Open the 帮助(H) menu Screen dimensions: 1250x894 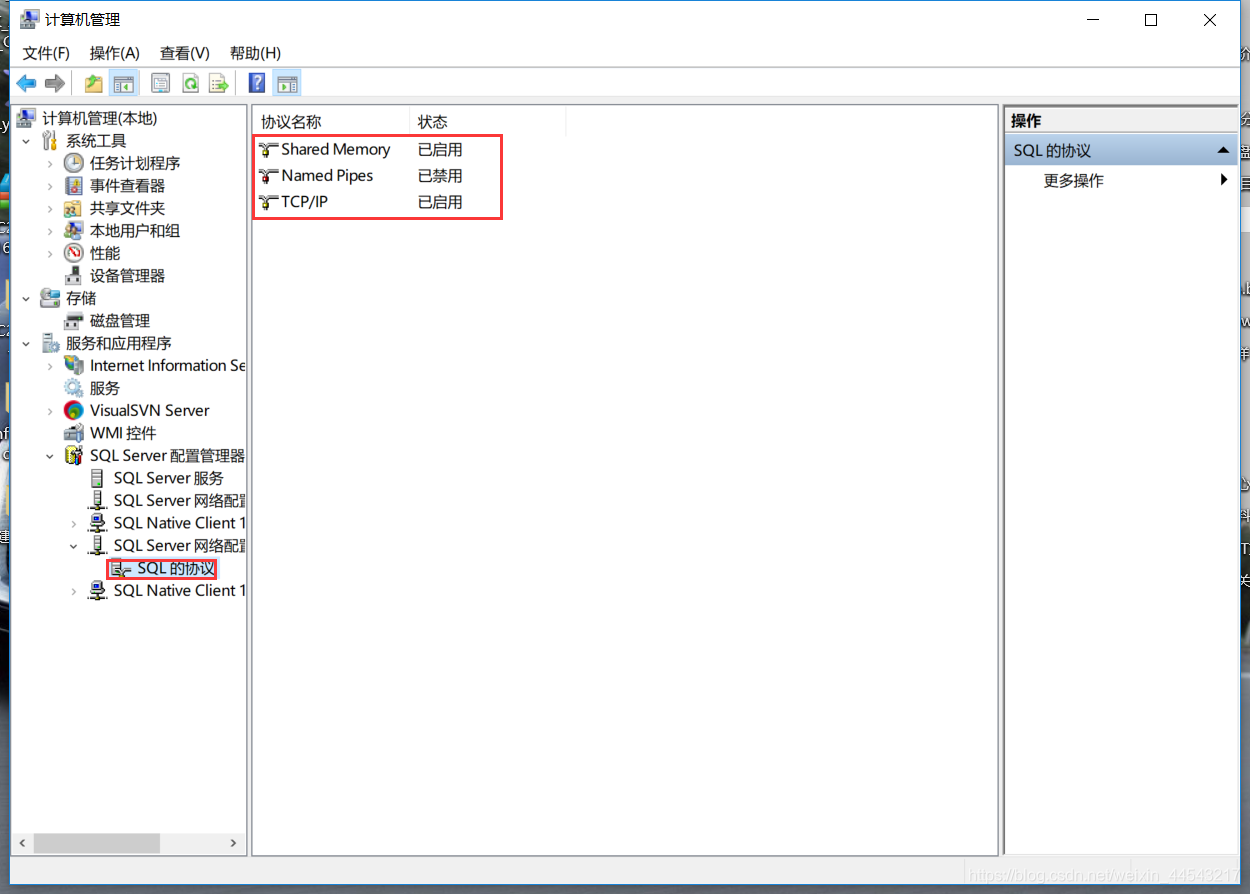(255, 53)
